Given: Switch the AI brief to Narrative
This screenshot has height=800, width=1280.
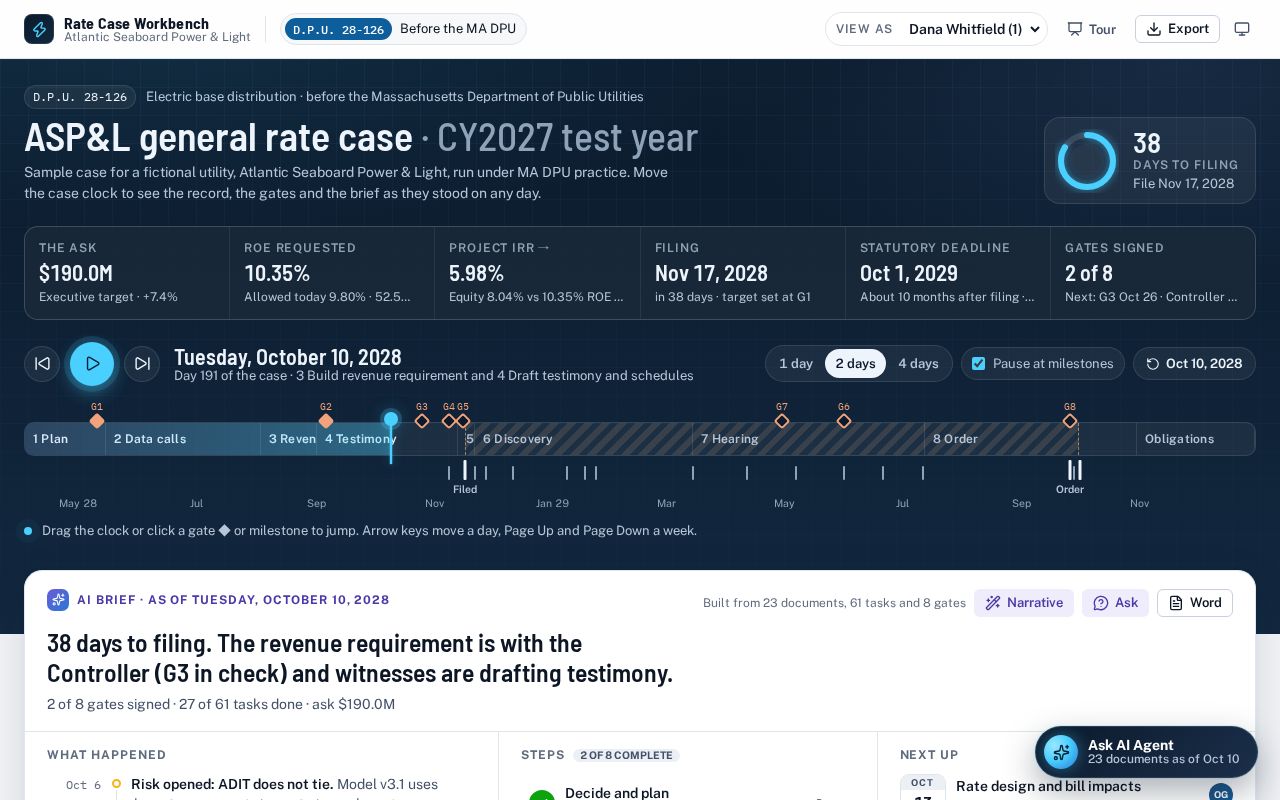Looking at the screenshot, I should coord(1024,603).
